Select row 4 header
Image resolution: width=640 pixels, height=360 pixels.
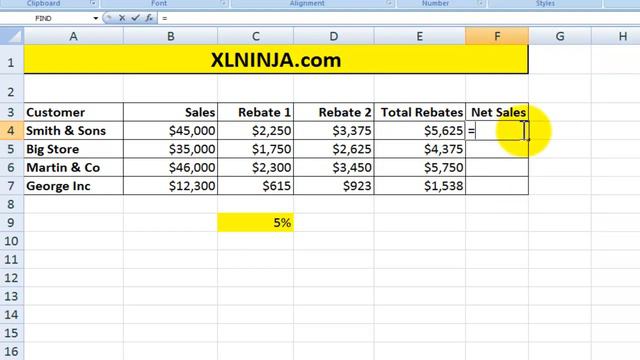12,131
